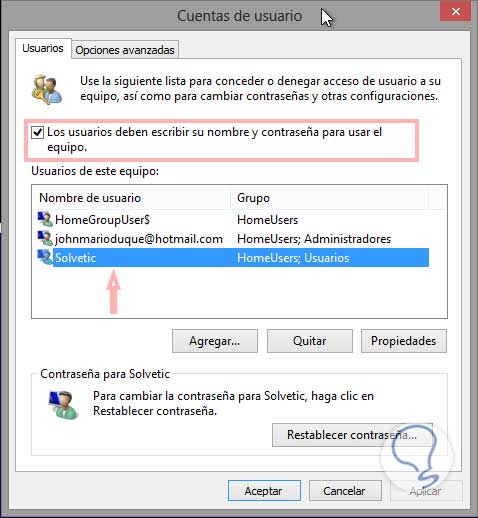Sort by Grupo column header
The image size is (478, 518).
point(329,198)
